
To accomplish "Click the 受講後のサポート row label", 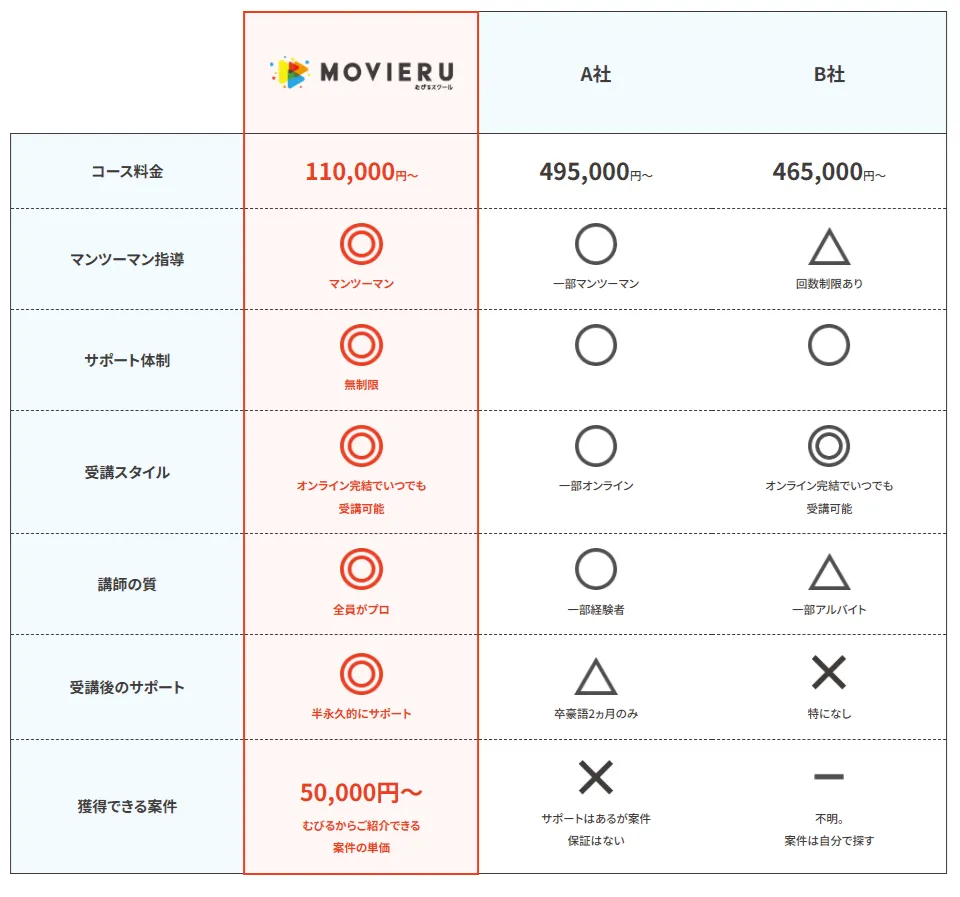I will click(x=127, y=687).
